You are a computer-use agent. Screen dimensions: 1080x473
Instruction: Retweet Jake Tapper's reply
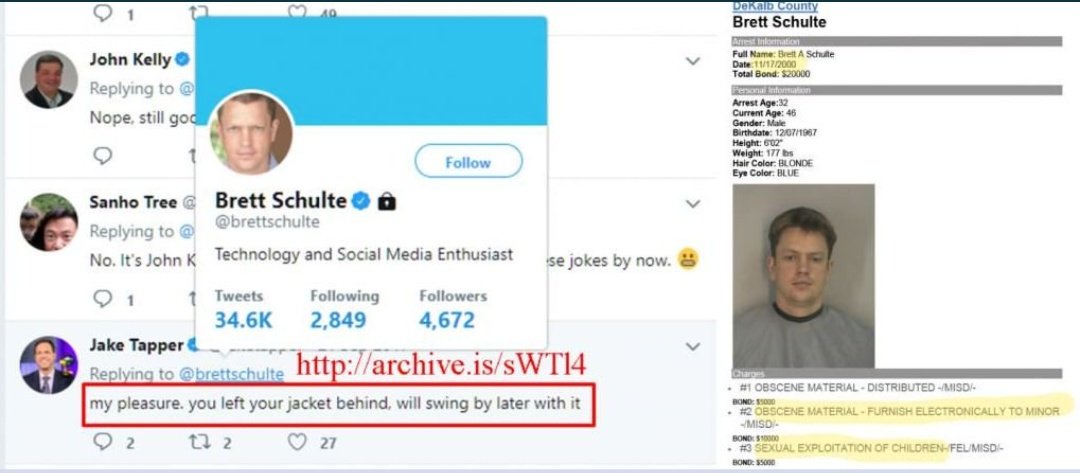click(x=200, y=441)
